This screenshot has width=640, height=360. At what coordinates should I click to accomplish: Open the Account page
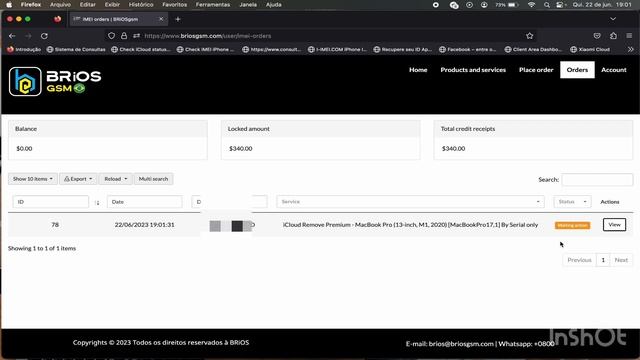pos(613,70)
